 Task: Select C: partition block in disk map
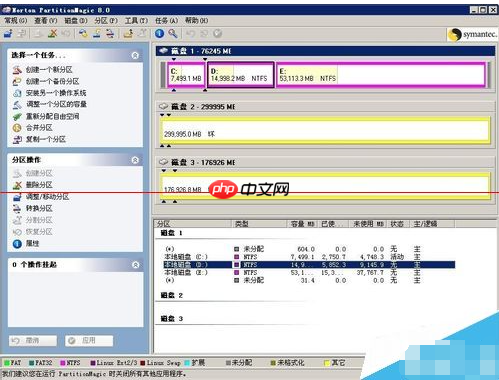[186, 75]
